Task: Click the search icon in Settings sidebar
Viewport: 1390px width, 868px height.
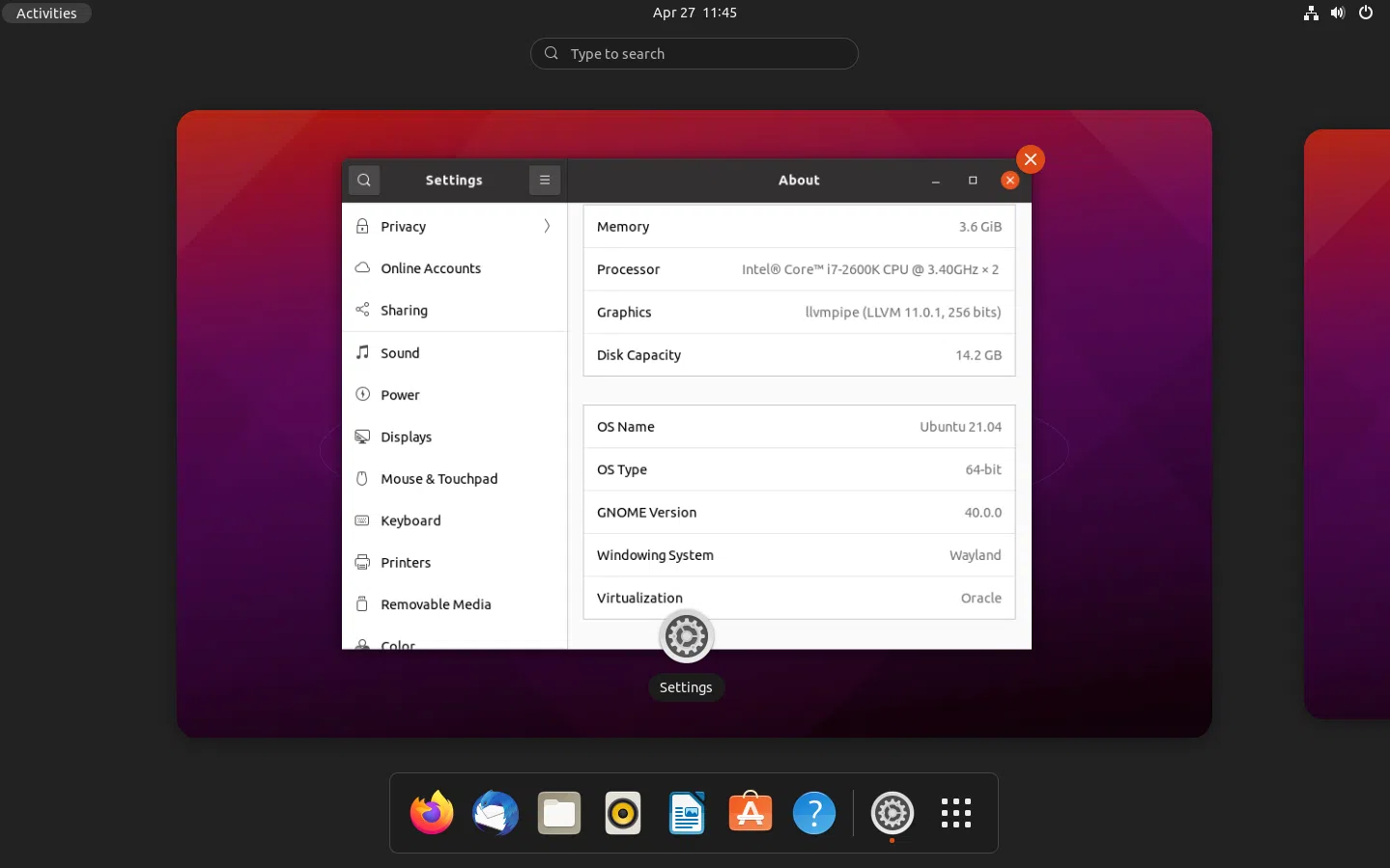Action: pos(364,180)
